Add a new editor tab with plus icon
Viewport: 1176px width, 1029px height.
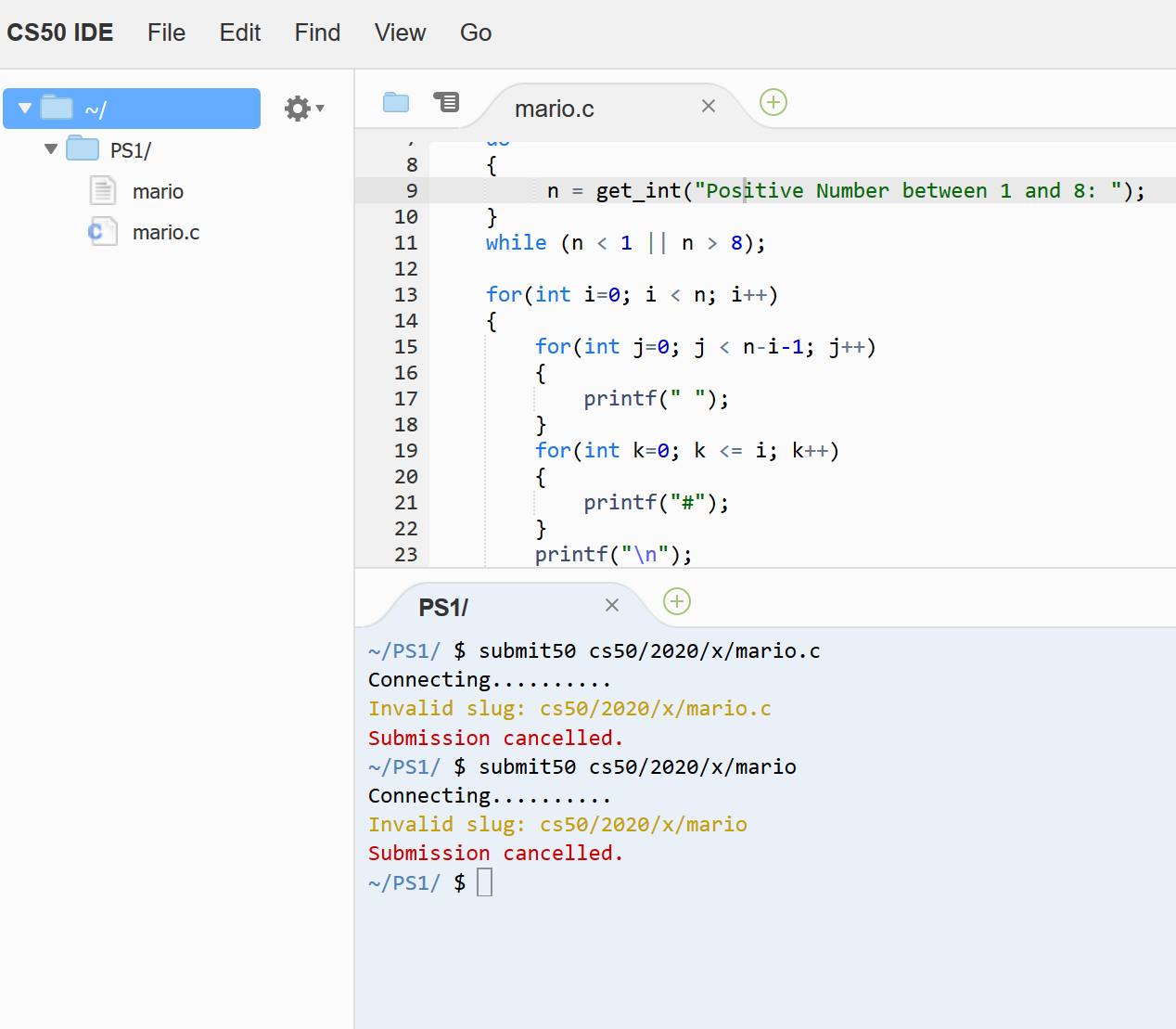point(773,102)
